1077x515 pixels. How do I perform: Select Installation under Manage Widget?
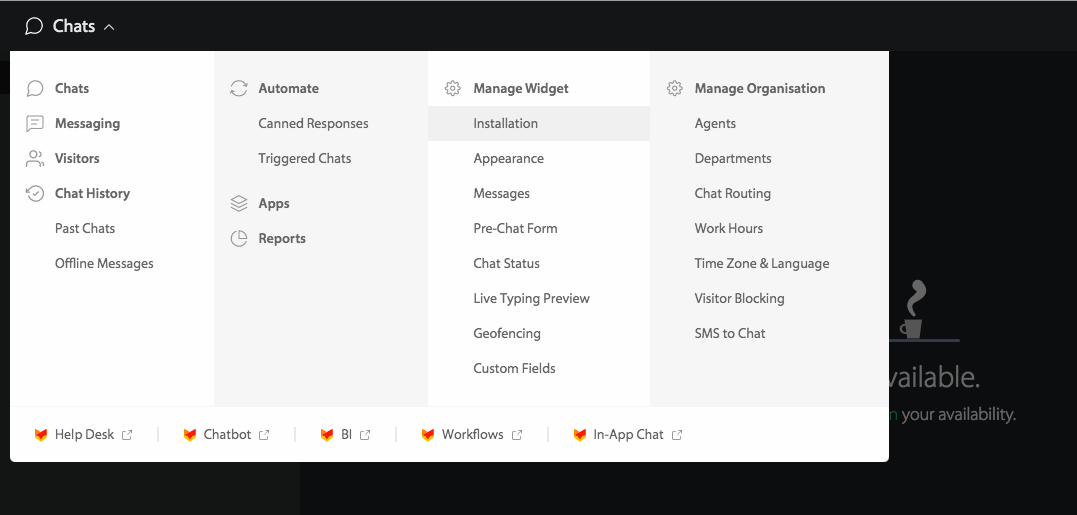coord(539,124)
